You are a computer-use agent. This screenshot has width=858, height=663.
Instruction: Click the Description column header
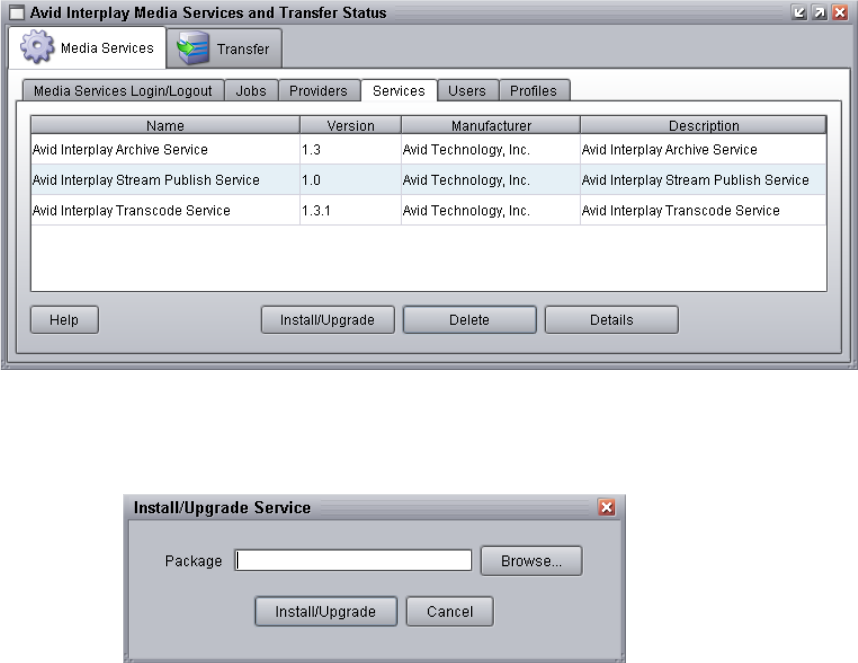[703, 125]
